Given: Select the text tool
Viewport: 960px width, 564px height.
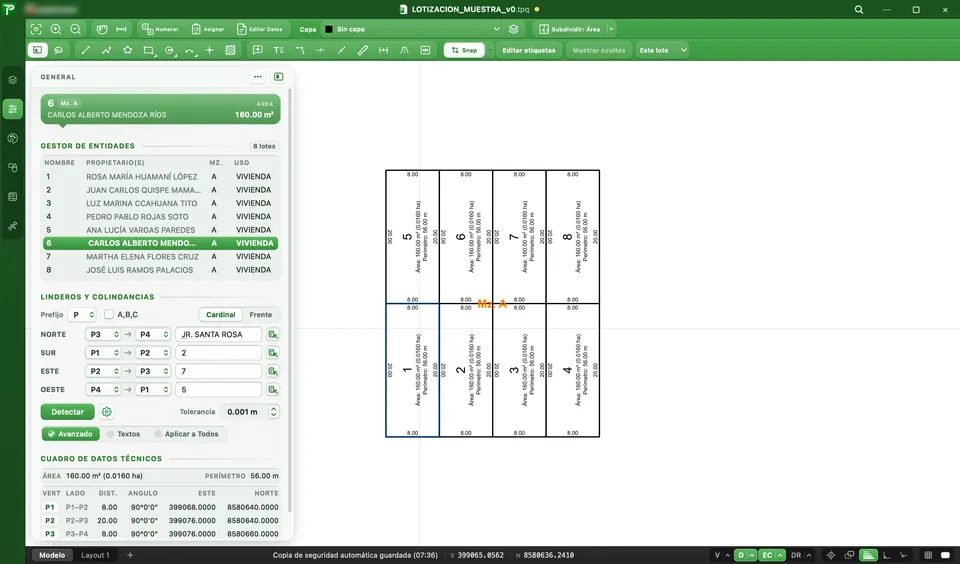Looking at the screenshot, I should [279, 50].
